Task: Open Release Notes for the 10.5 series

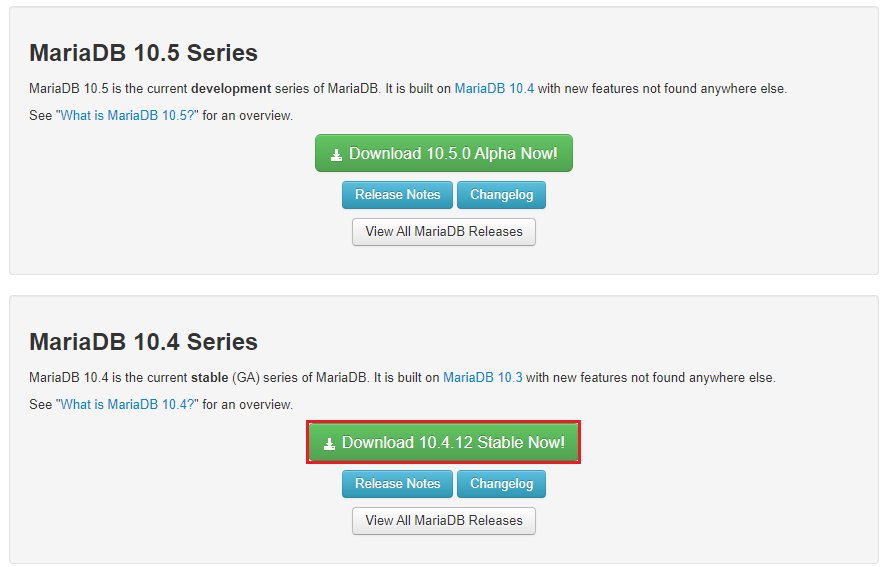Action: tap(397, 195)
